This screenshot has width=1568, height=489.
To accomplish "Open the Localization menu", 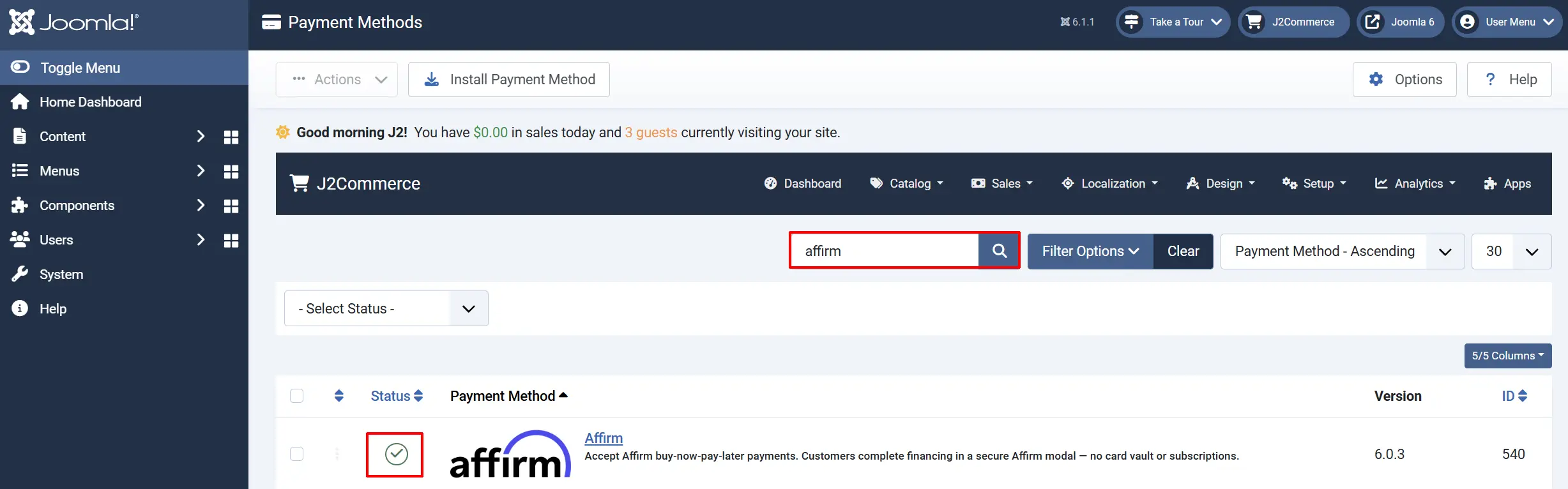I will point(1109,184).
